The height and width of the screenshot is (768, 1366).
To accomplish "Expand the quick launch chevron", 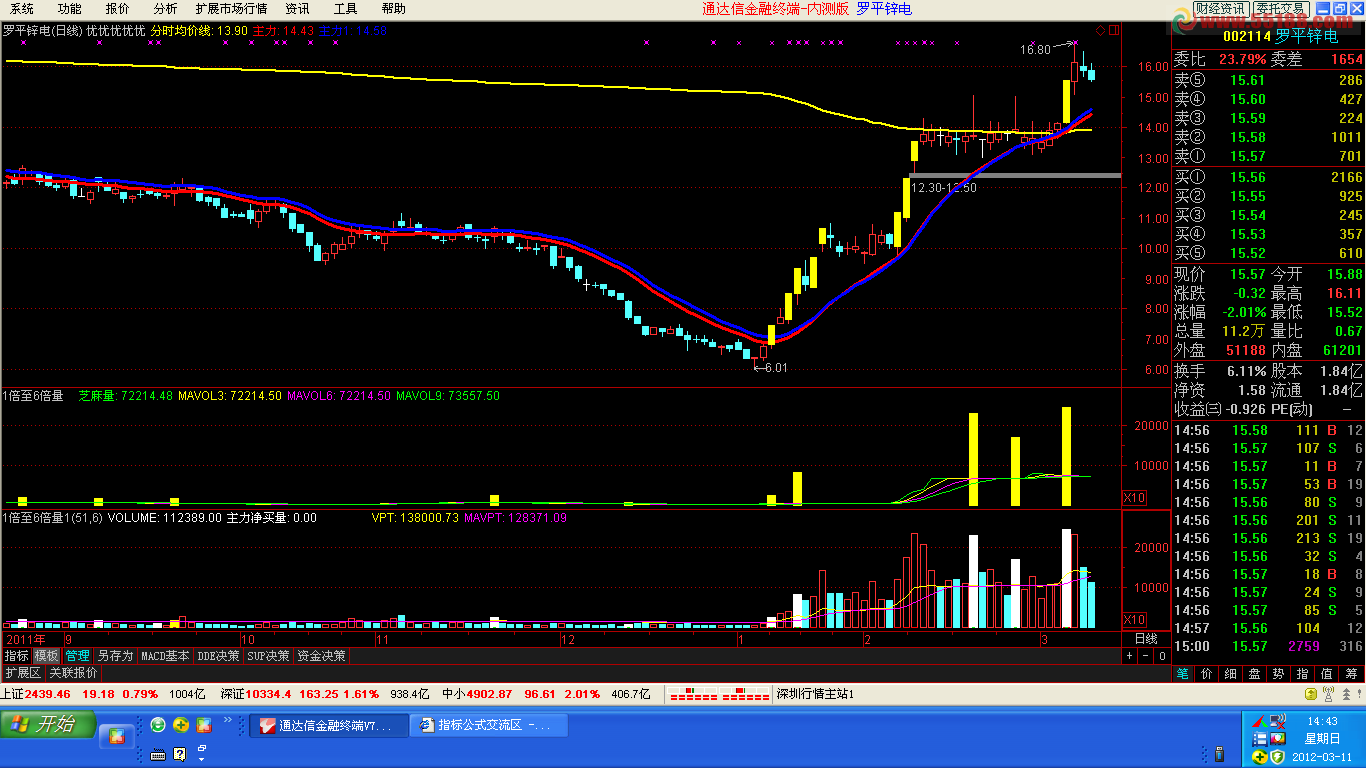I will click(228, 720).
